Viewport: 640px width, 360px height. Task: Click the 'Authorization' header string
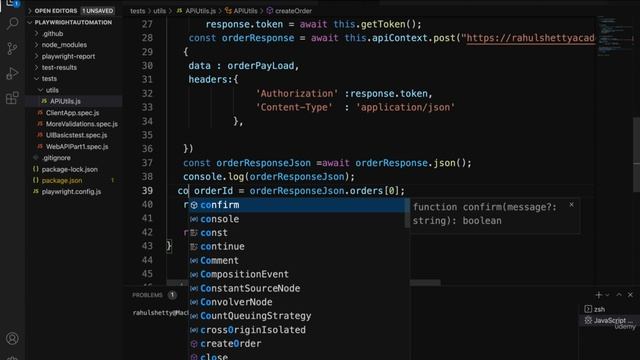[x=297, y=93]
